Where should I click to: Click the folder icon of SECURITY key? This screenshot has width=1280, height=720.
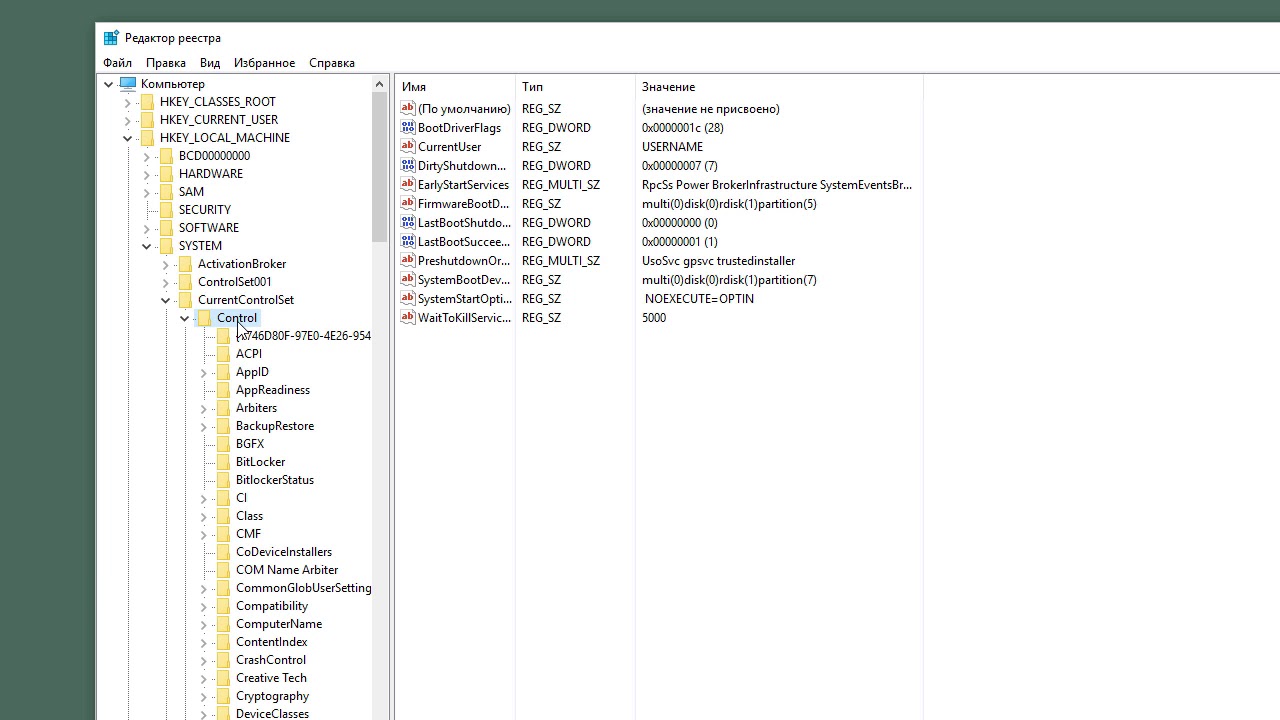point(166,210)
